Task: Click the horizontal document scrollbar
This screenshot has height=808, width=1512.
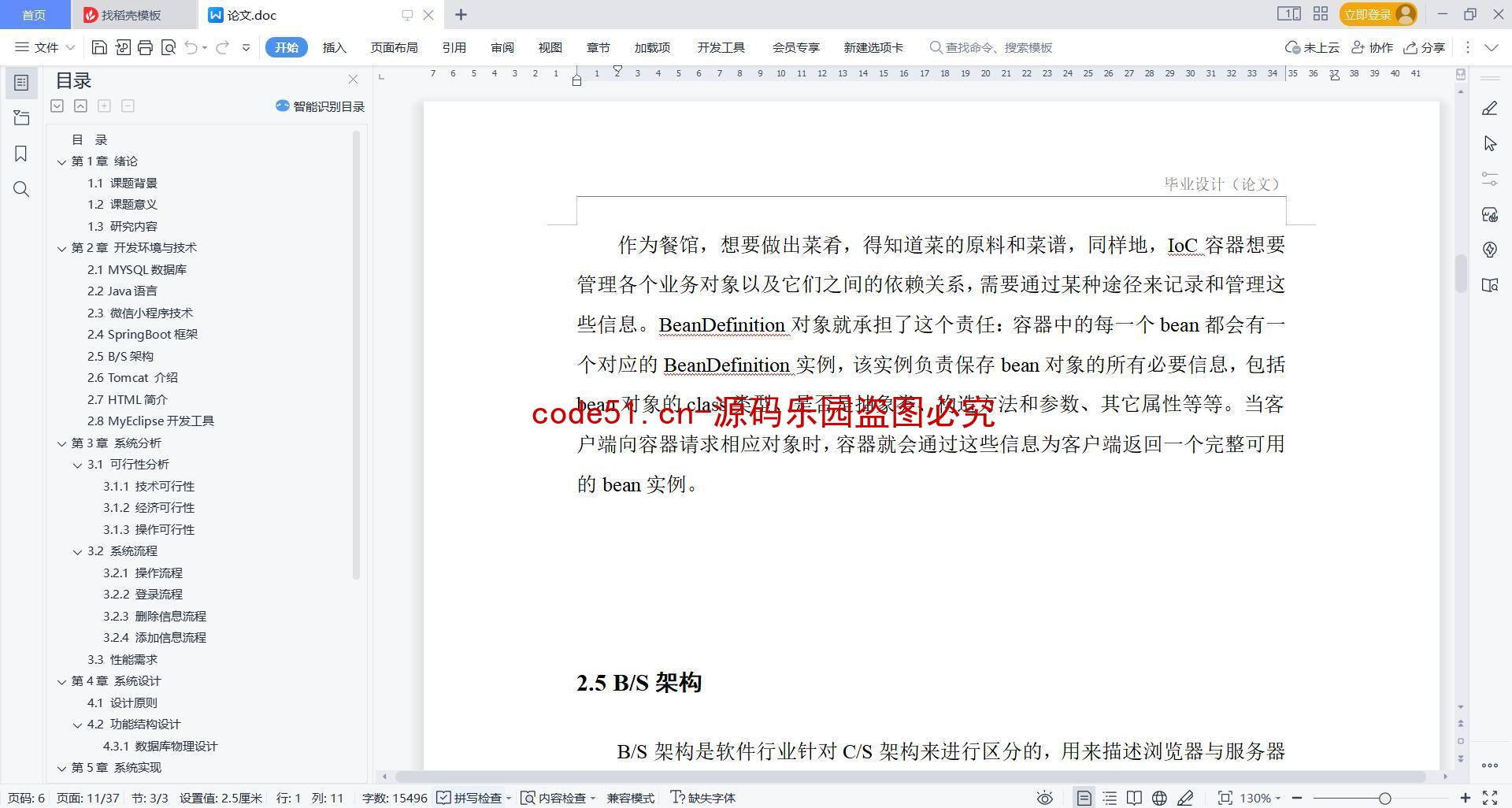Action: 910,776
